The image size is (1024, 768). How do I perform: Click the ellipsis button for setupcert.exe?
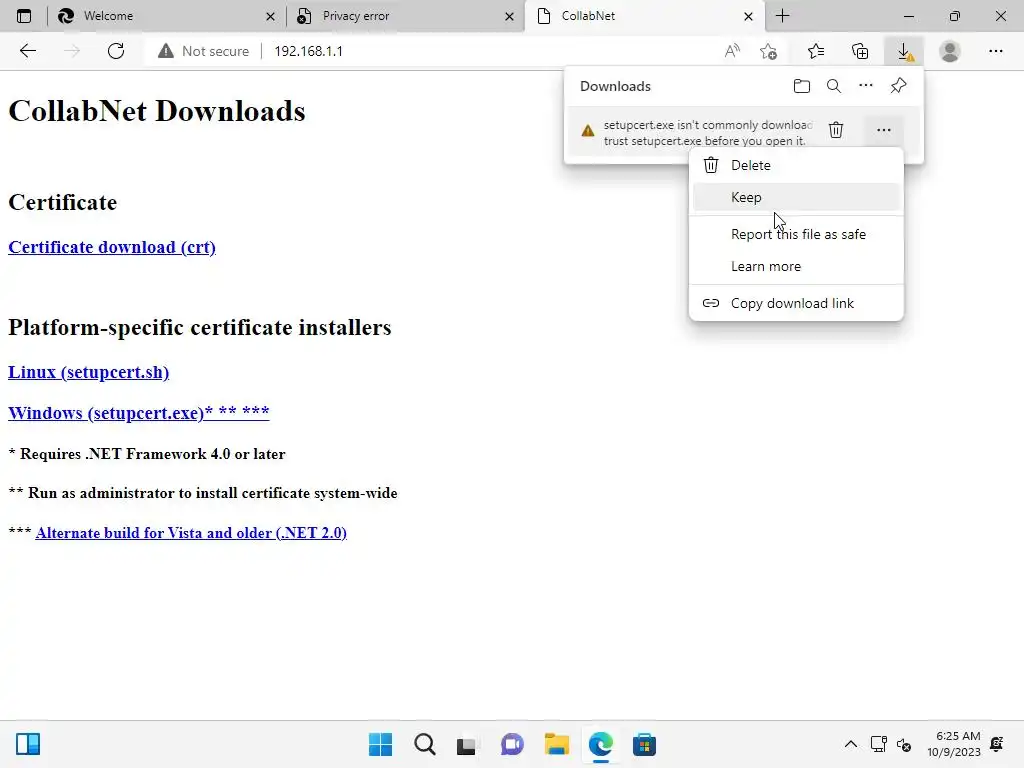tap(884, 130)
